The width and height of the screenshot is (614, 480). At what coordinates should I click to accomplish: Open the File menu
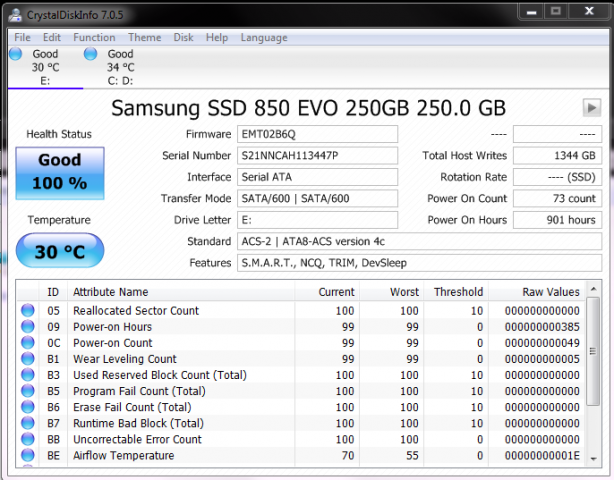[22, 37]
